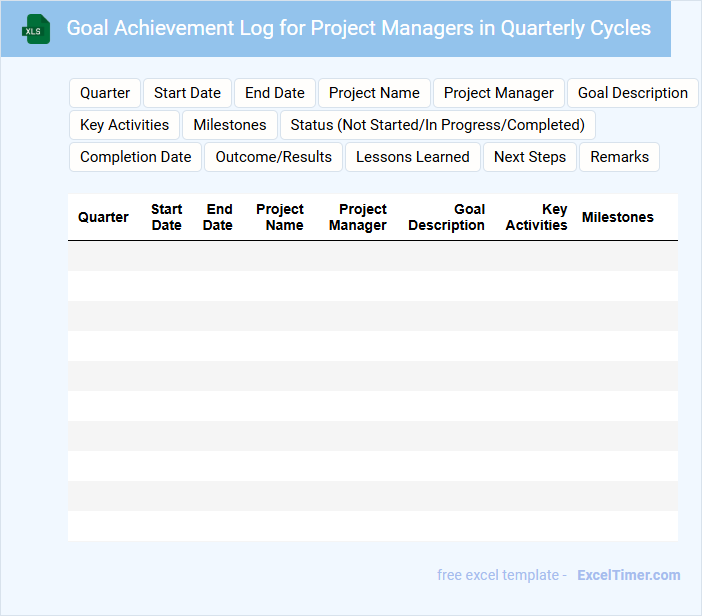
Task: Open the ExcelTimer.com link
Action: (x=628, y=575)
